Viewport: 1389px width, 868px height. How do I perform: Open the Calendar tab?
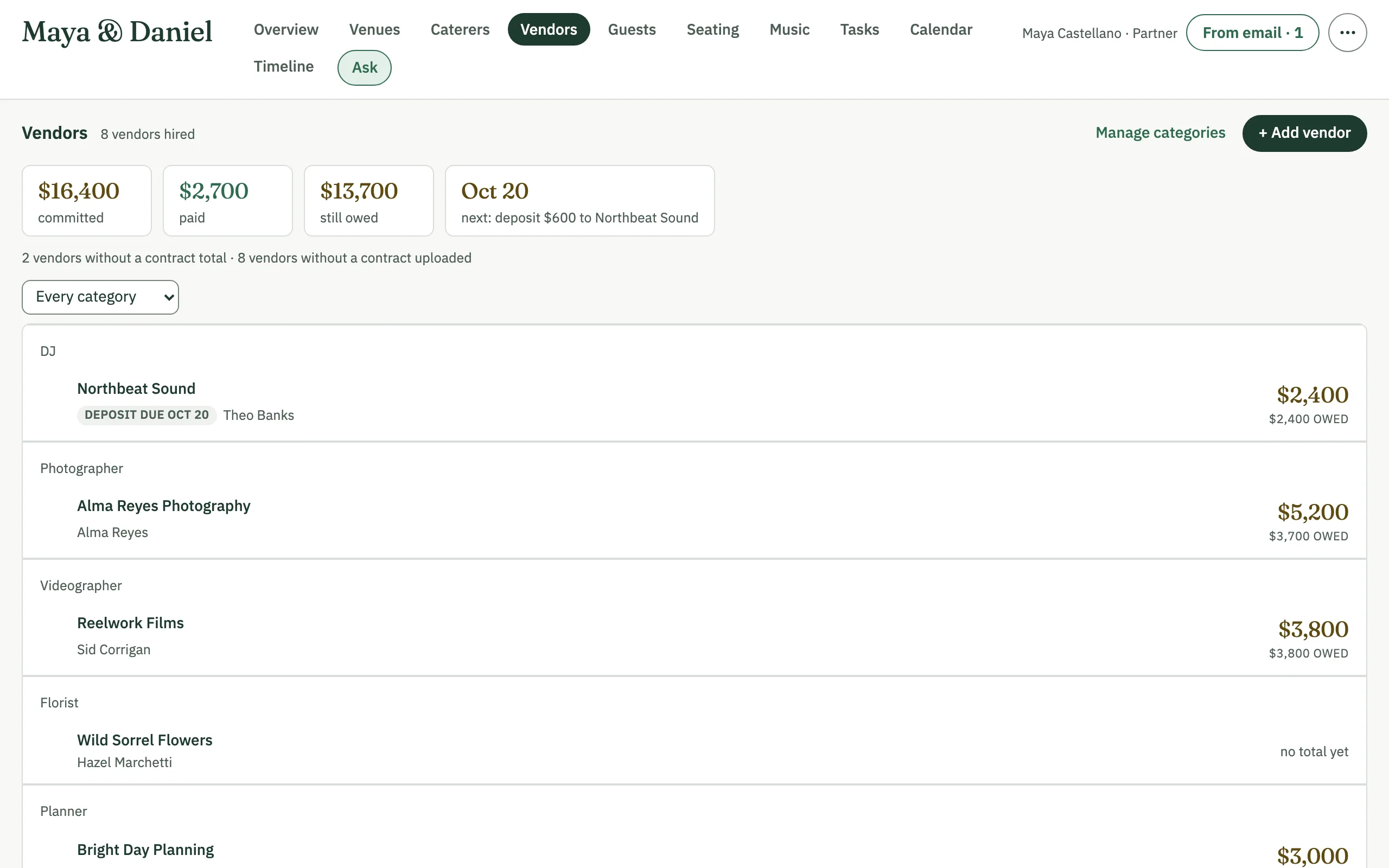pos(941,29)
